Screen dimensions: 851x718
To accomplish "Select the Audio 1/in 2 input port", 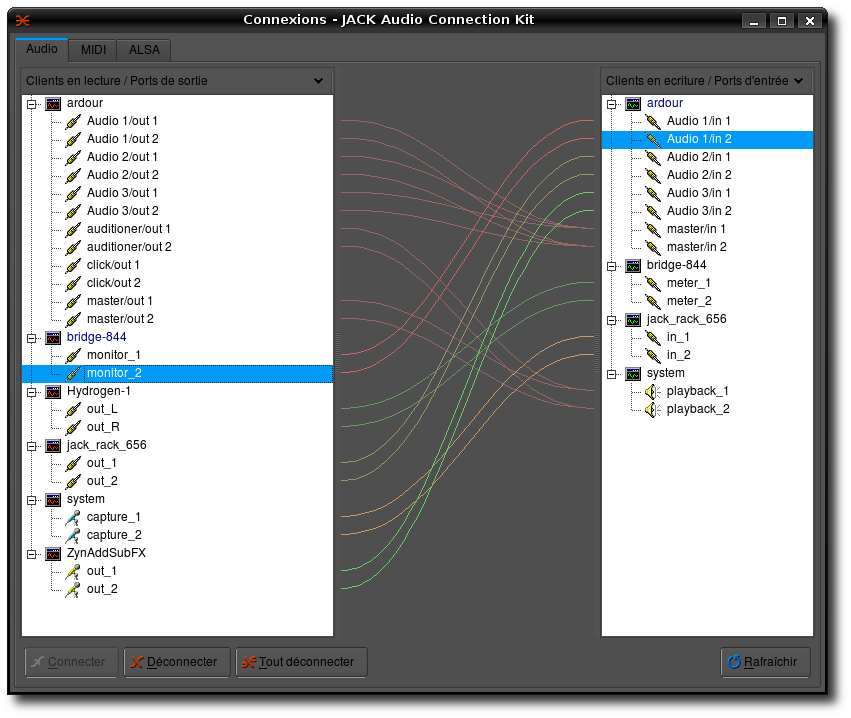I will click(707, 139).
